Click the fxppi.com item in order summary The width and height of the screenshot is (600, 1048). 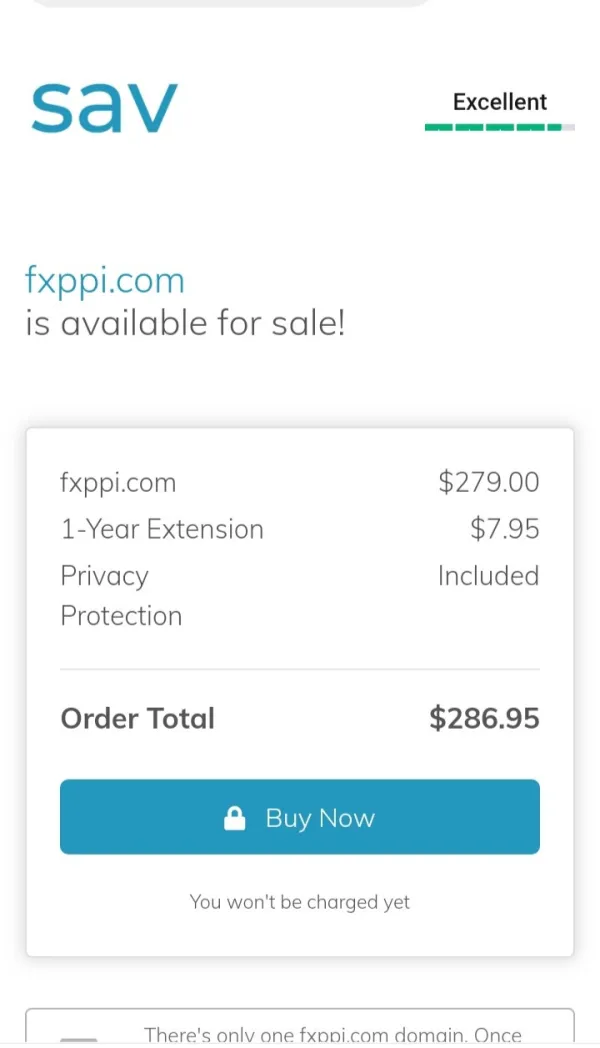pyautogui.click(x=118, y=482)
